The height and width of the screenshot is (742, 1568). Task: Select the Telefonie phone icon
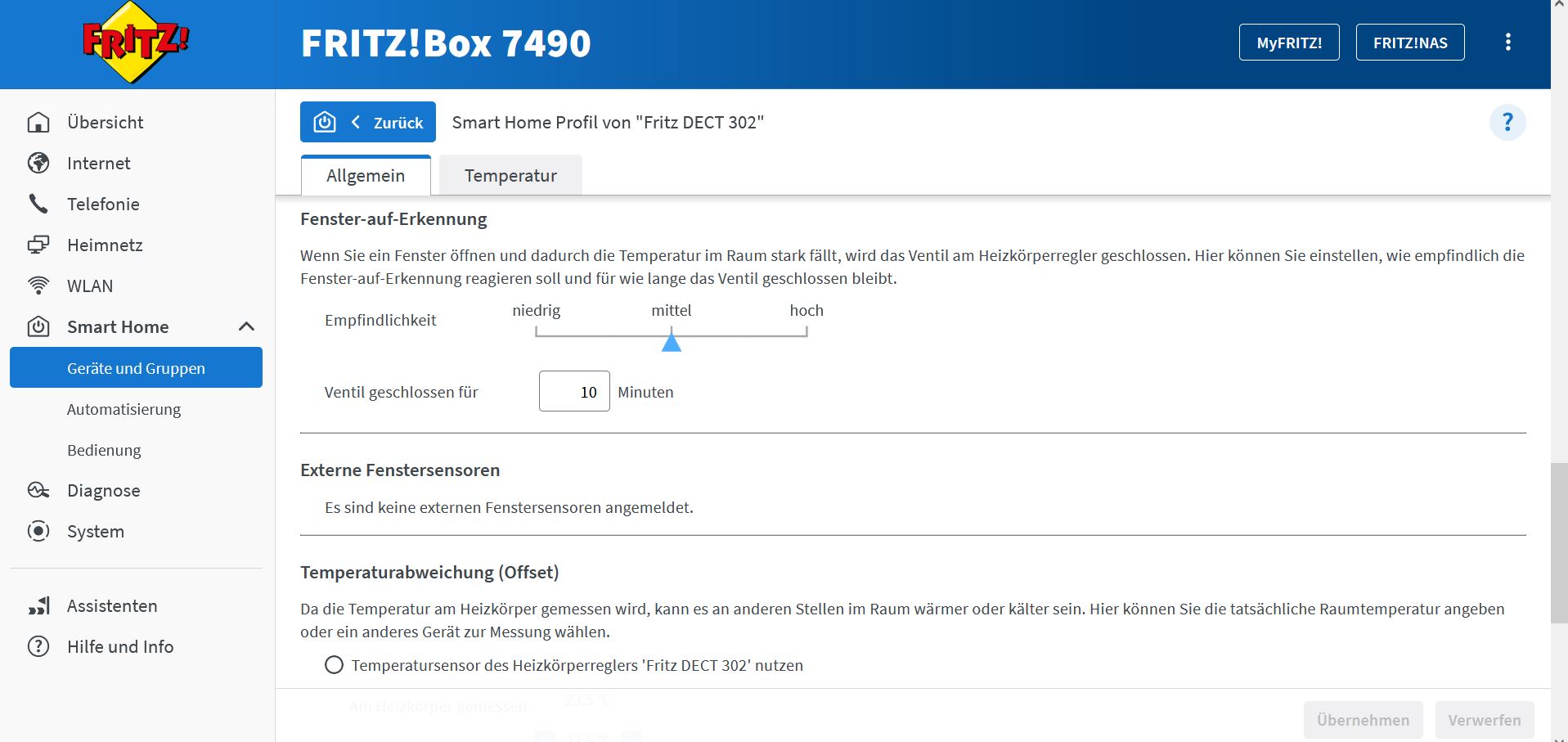pos(38,204)
